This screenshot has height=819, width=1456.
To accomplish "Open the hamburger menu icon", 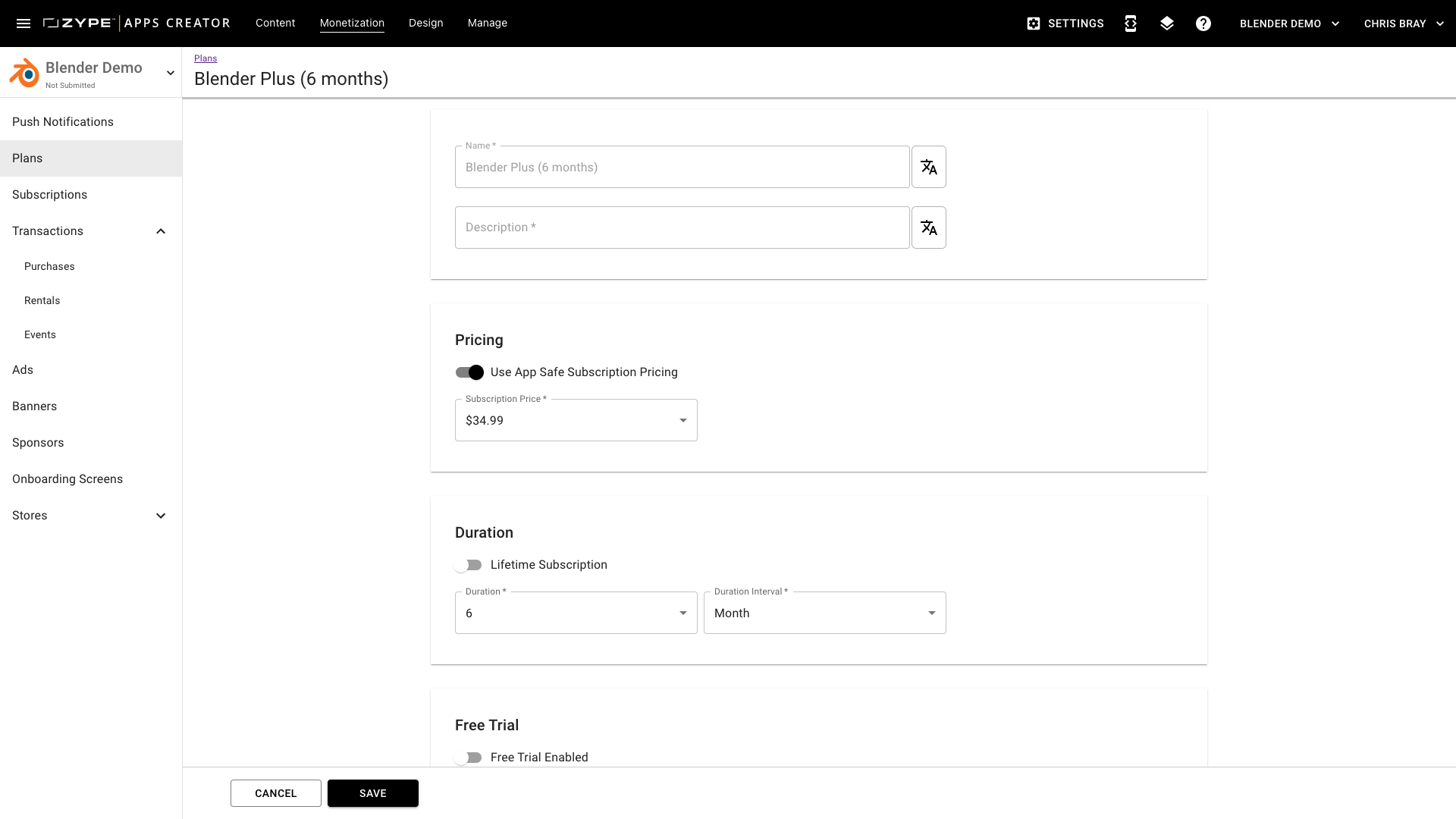I will [24, 24].
